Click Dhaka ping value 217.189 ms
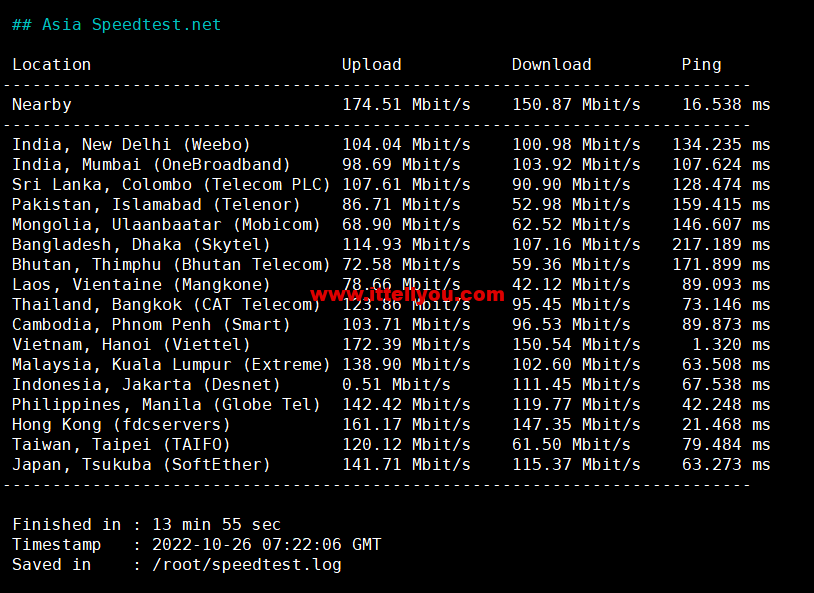This screenshot has height=593, width=814. click(x=722, y=245)
